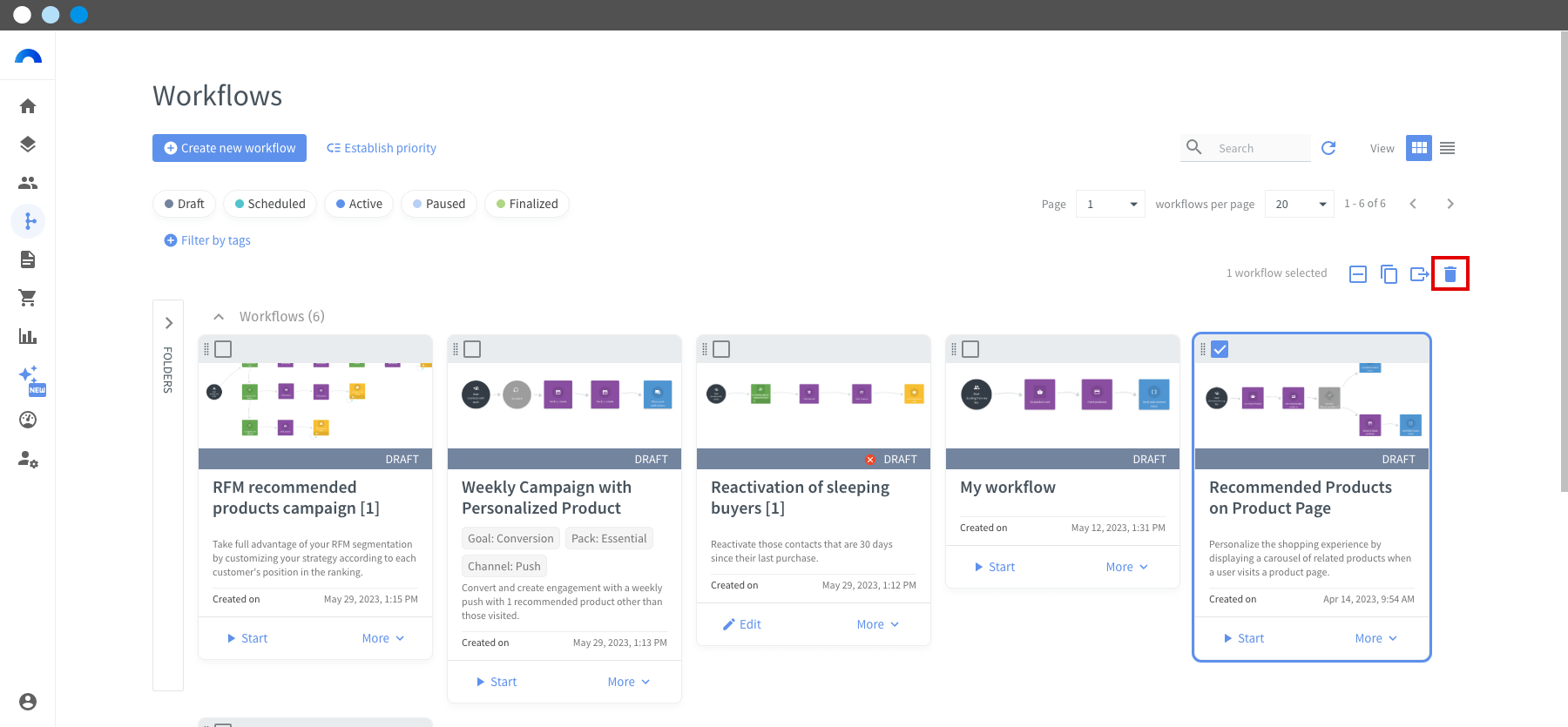The image size is (1568, 727).
Task: Open the Home icon in sidebar
Action: [x=28, y=106]
